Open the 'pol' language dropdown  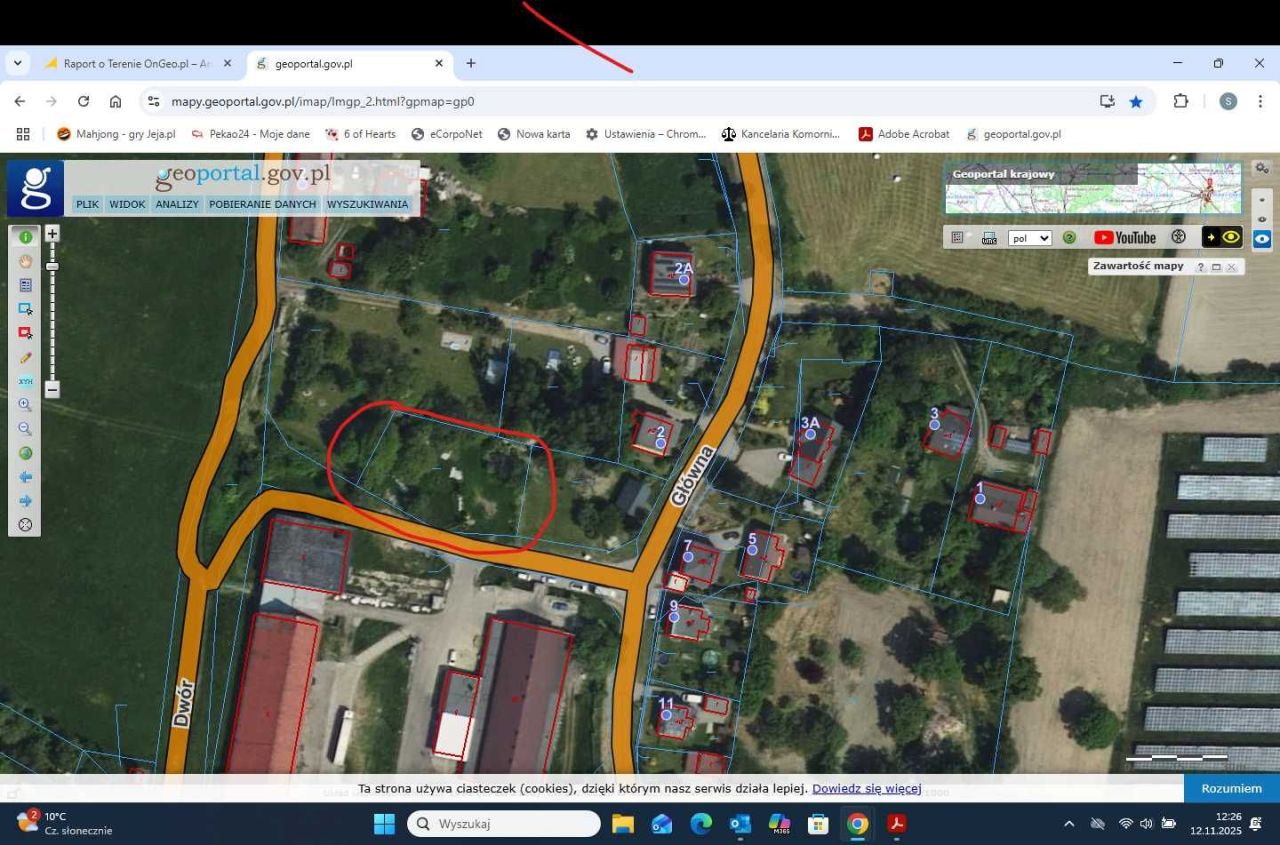tap(1030, 238)
